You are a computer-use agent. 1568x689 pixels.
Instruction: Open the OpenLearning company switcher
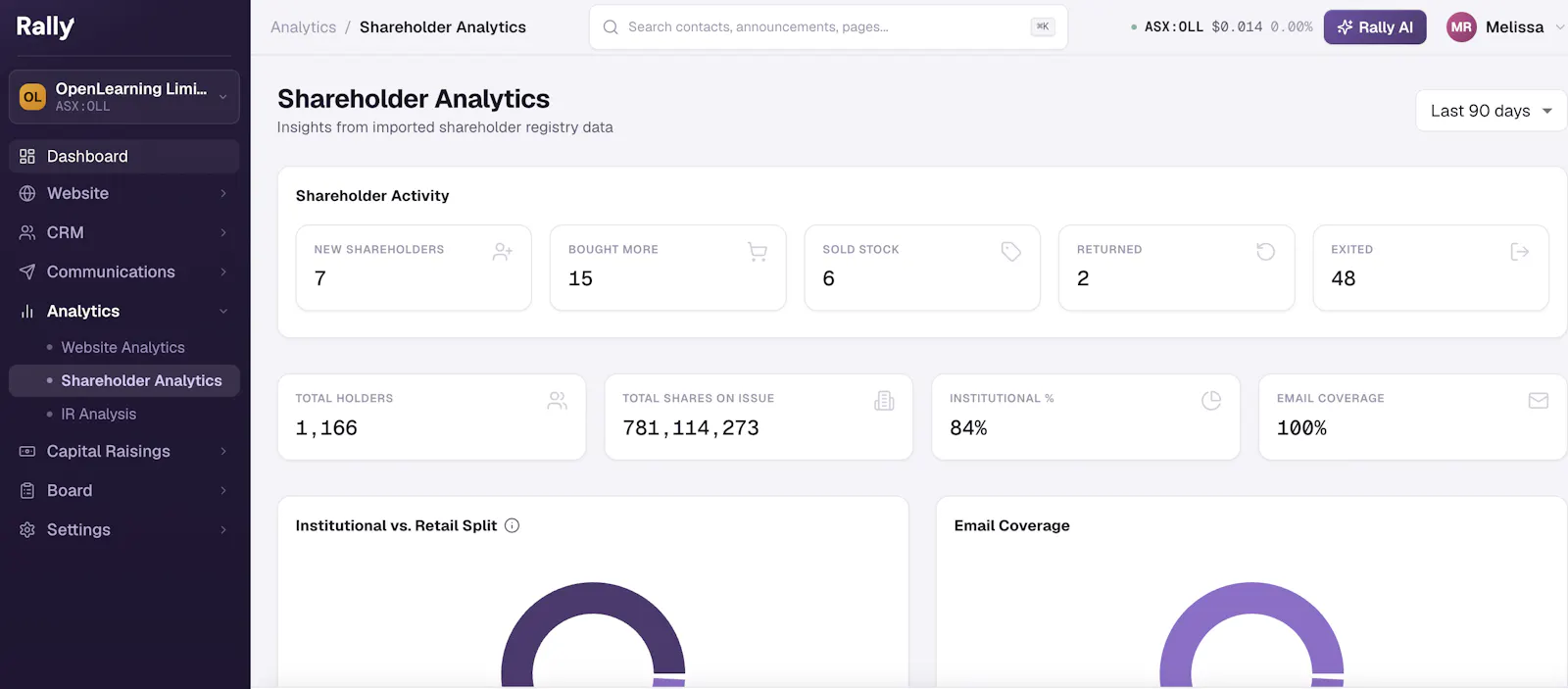click(123, 97)
